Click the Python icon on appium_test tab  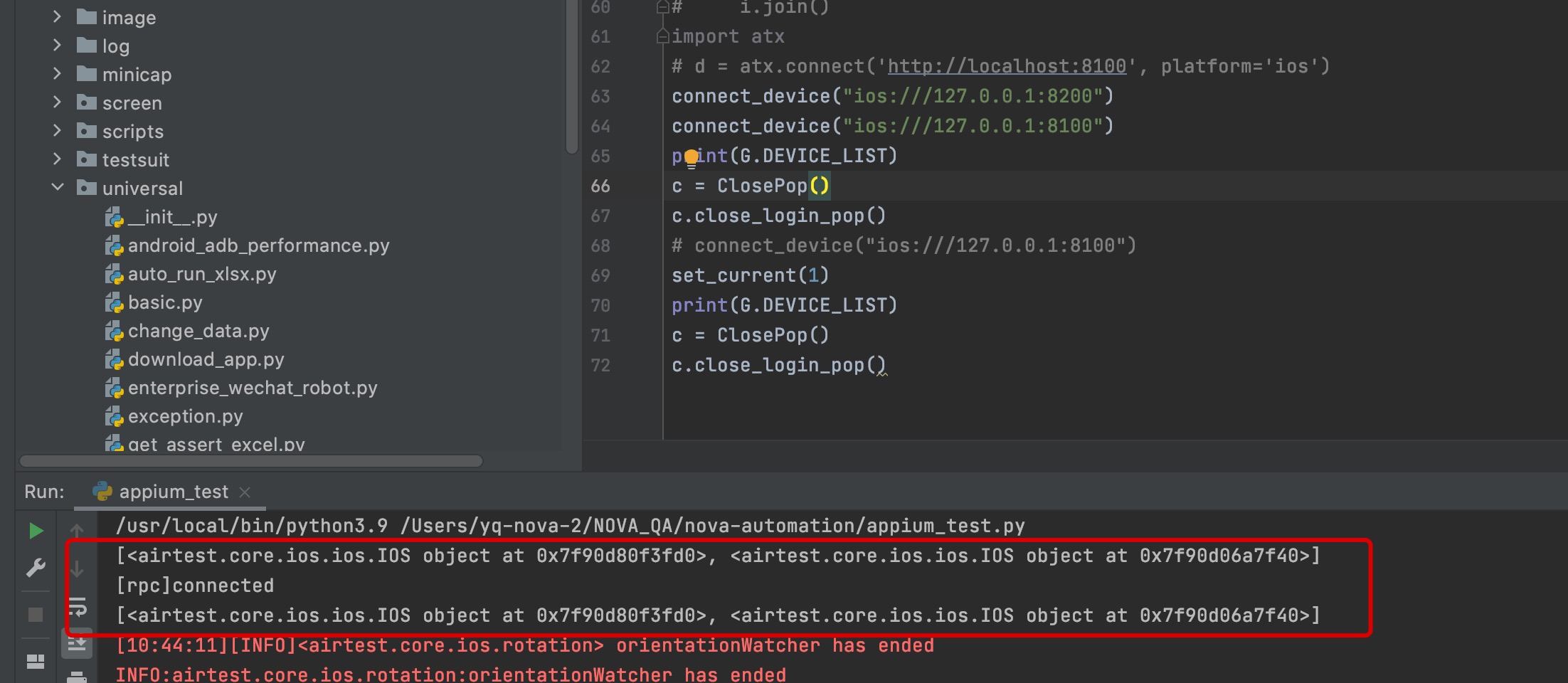click(102, 491)
